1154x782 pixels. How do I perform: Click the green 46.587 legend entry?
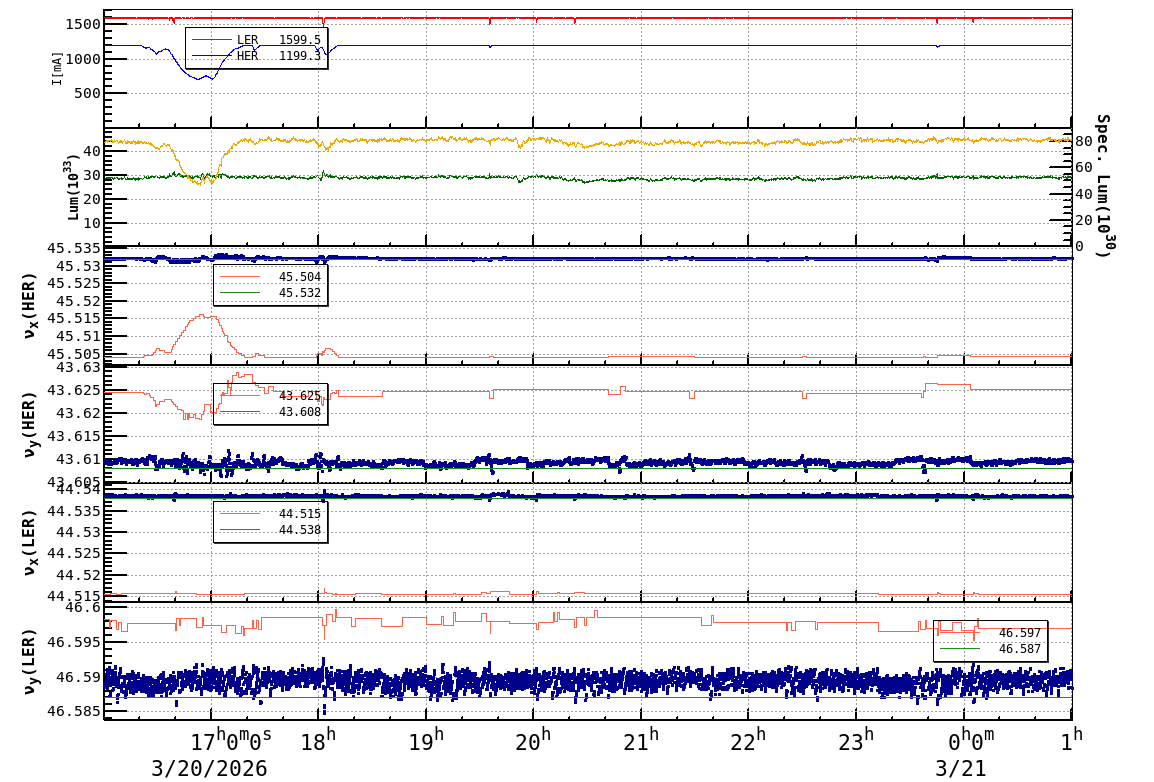(990, 649)
